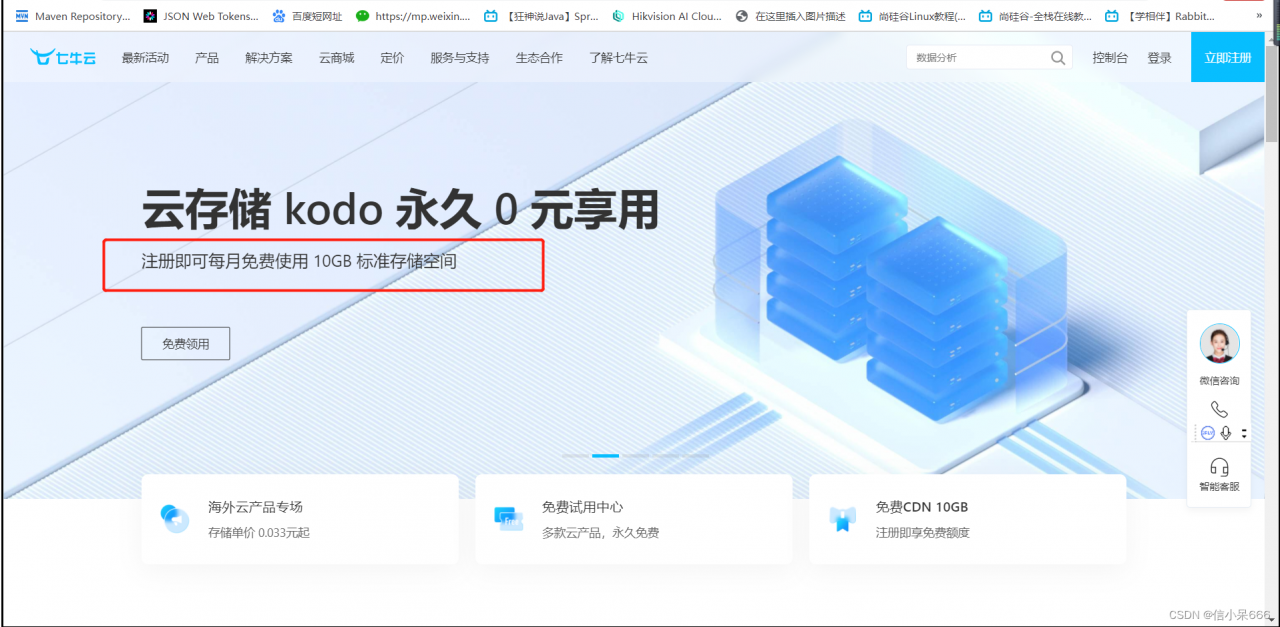Click the 海外云产品专场 card icon
This screenshot has height=627, width=1280.
click(174, 518)
